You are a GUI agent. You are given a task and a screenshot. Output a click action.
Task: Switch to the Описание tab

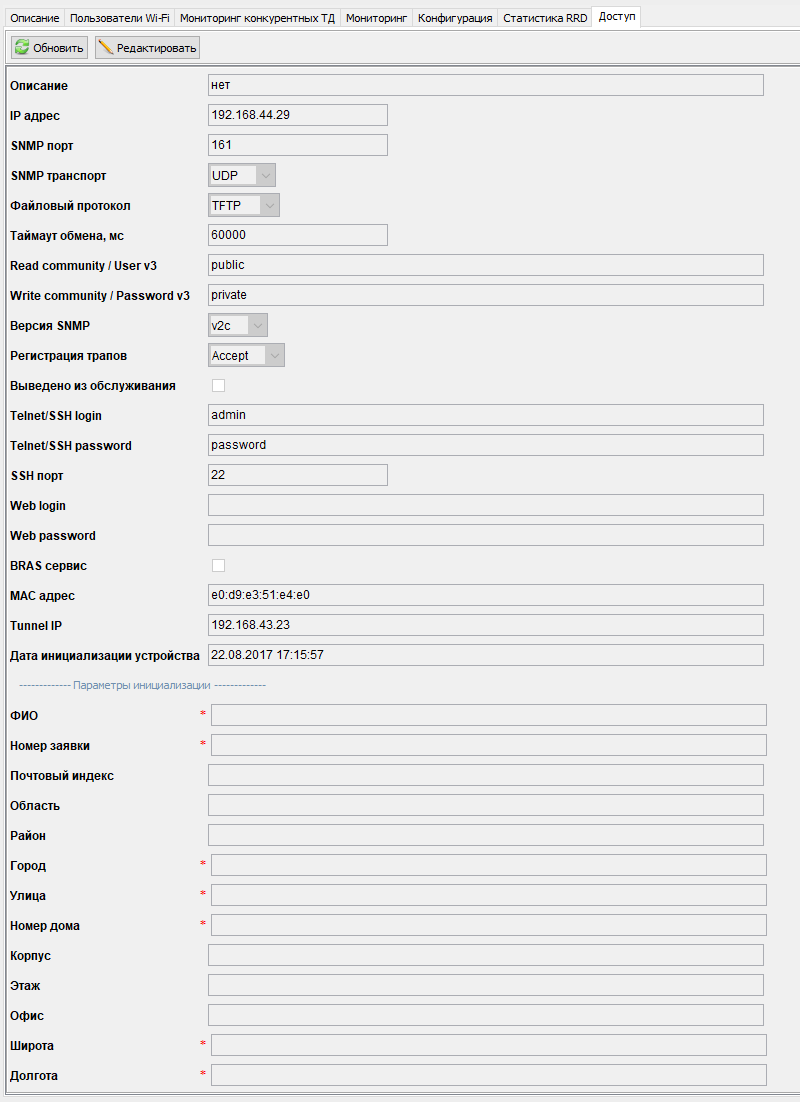(x=35, y=18)
